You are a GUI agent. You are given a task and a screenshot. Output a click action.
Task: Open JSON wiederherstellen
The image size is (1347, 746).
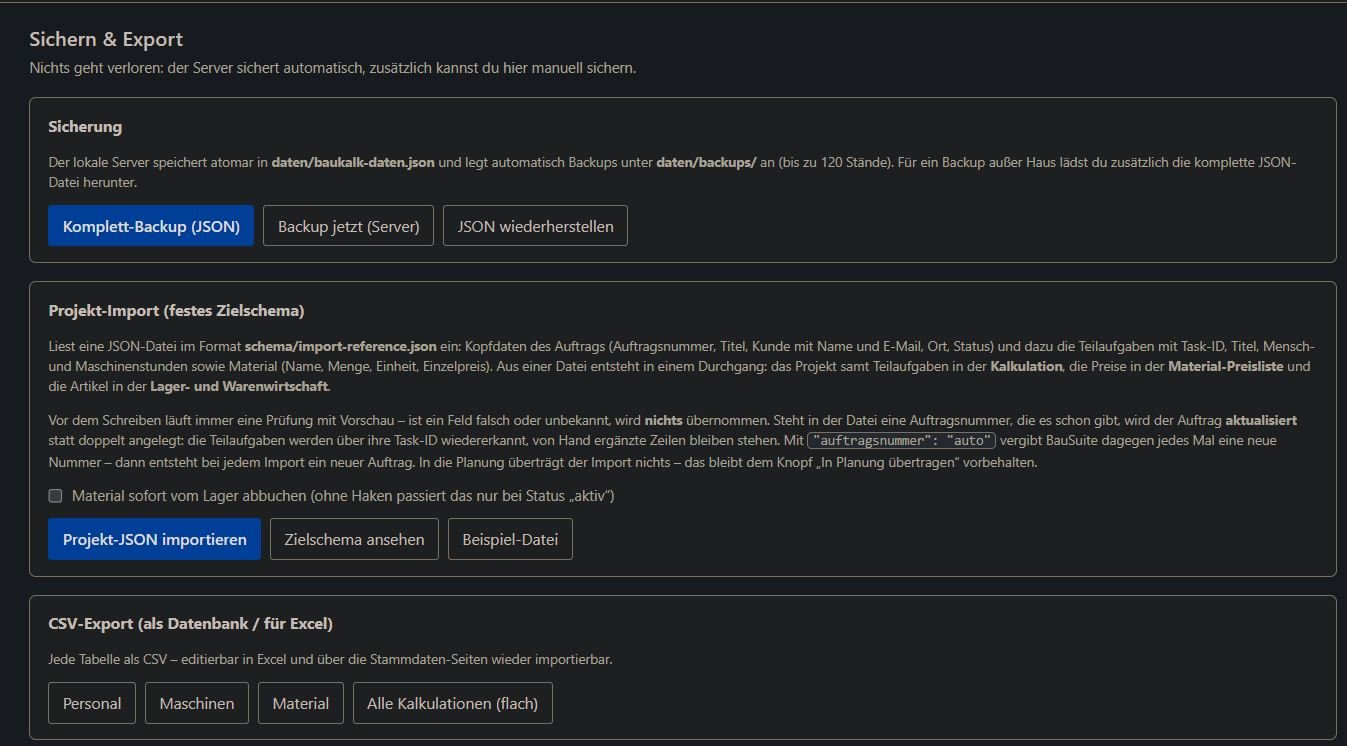pos(535,226)
